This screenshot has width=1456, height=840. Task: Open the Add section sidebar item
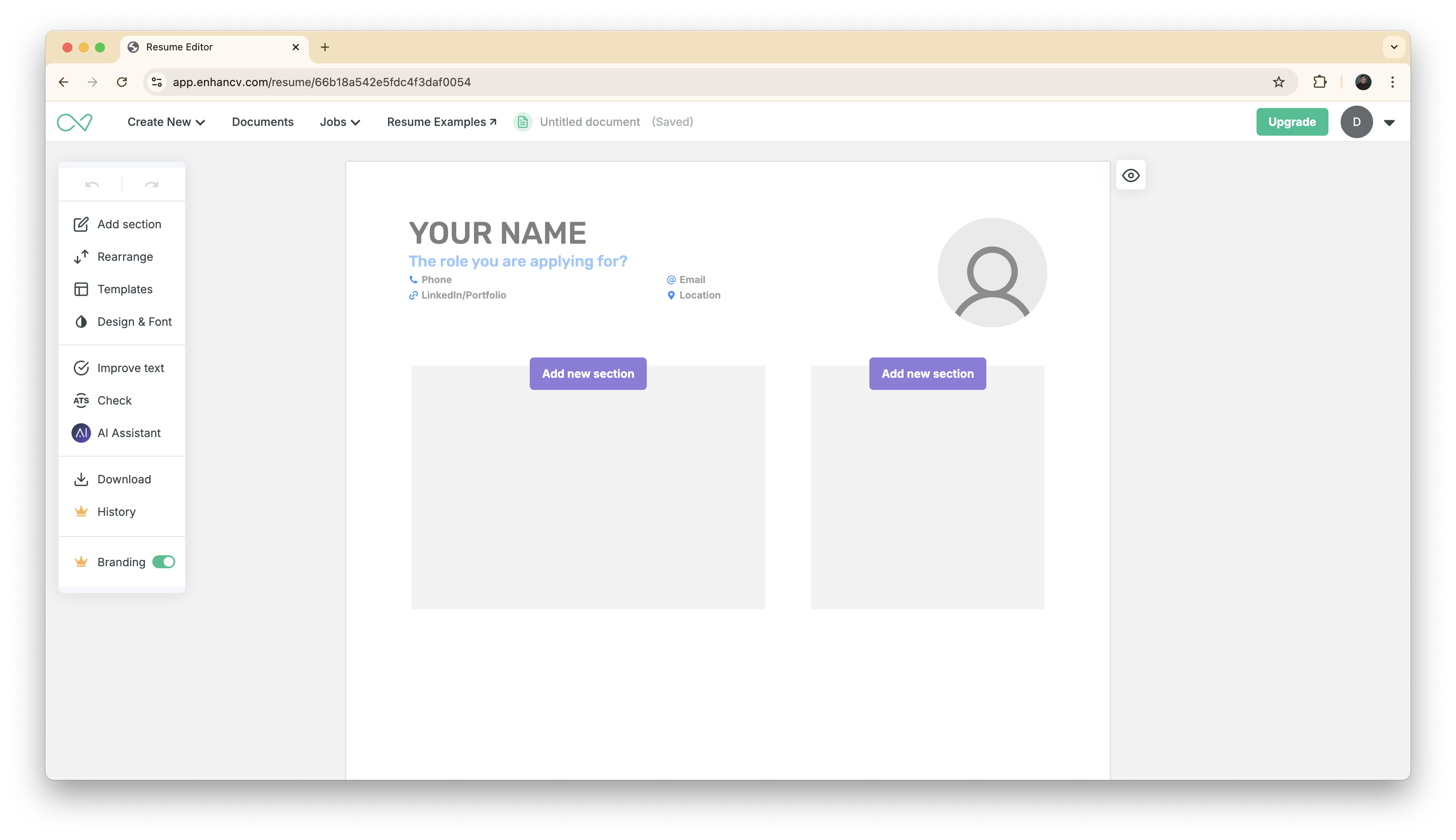point(122,224)
